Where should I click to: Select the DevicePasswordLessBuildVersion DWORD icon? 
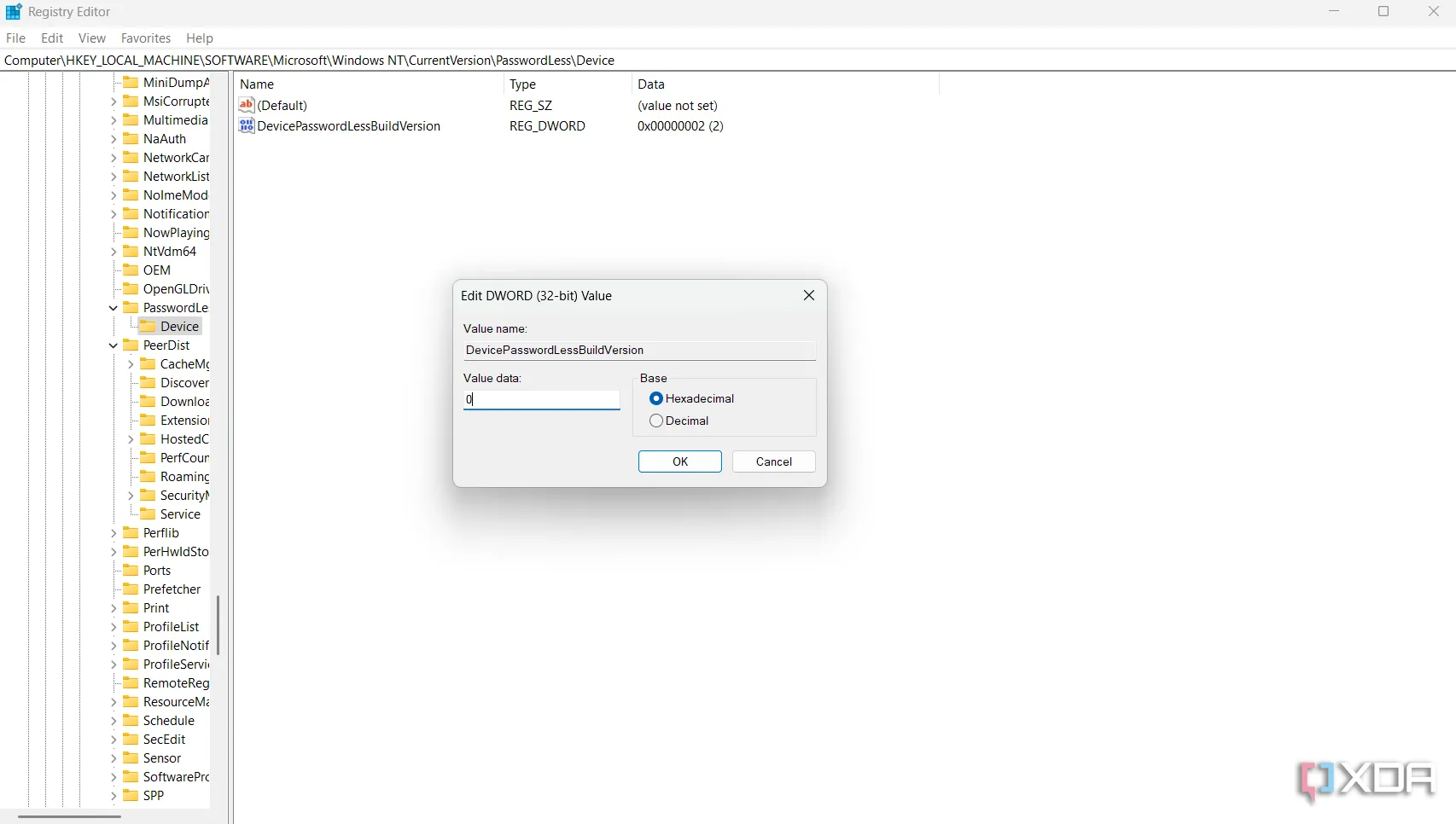[247, 125]
